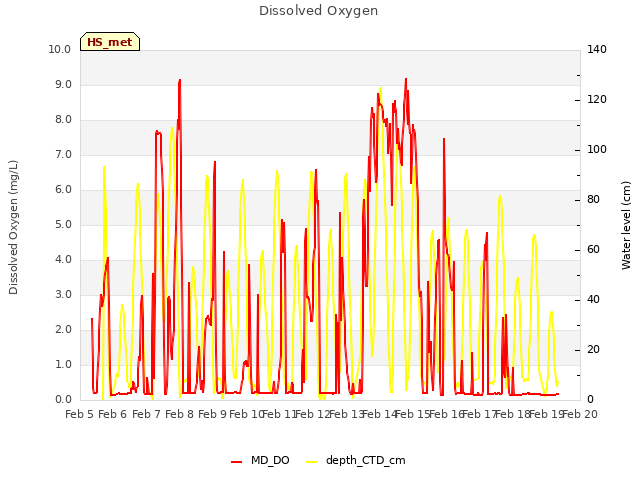Click the Feb 19 date label

tap(547, 415)
